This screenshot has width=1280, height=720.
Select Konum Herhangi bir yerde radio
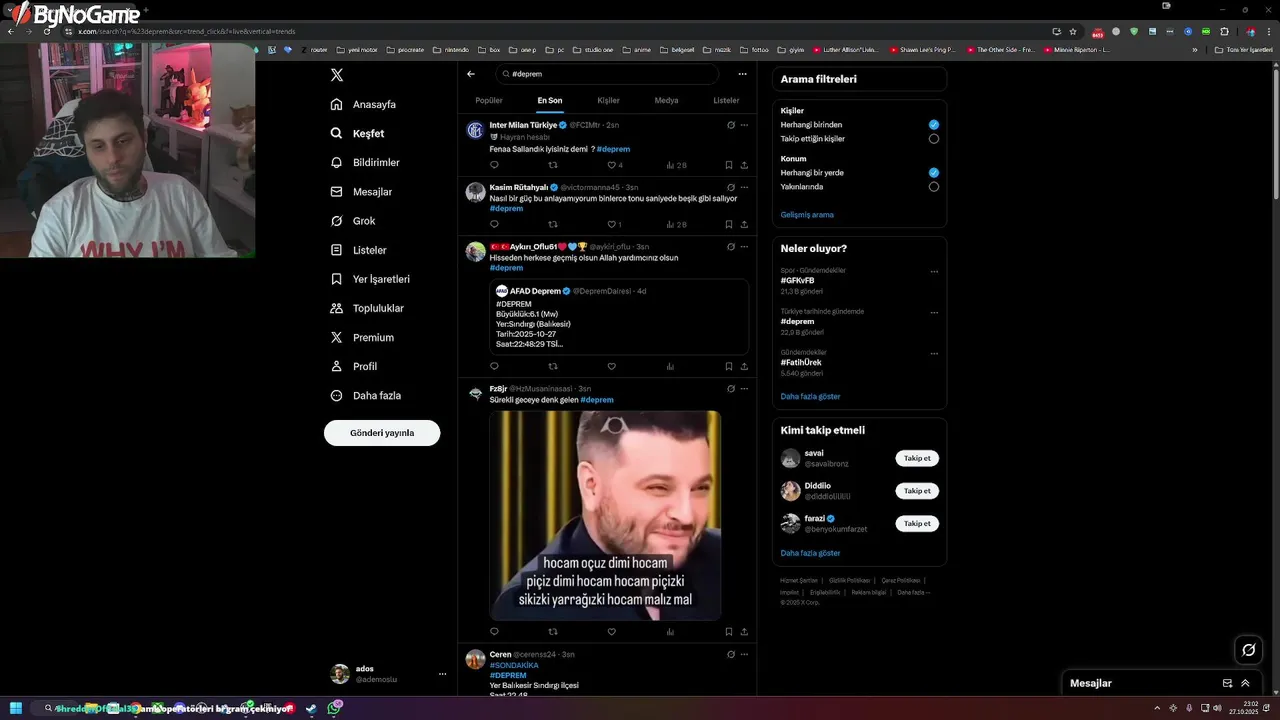[934, 173]
